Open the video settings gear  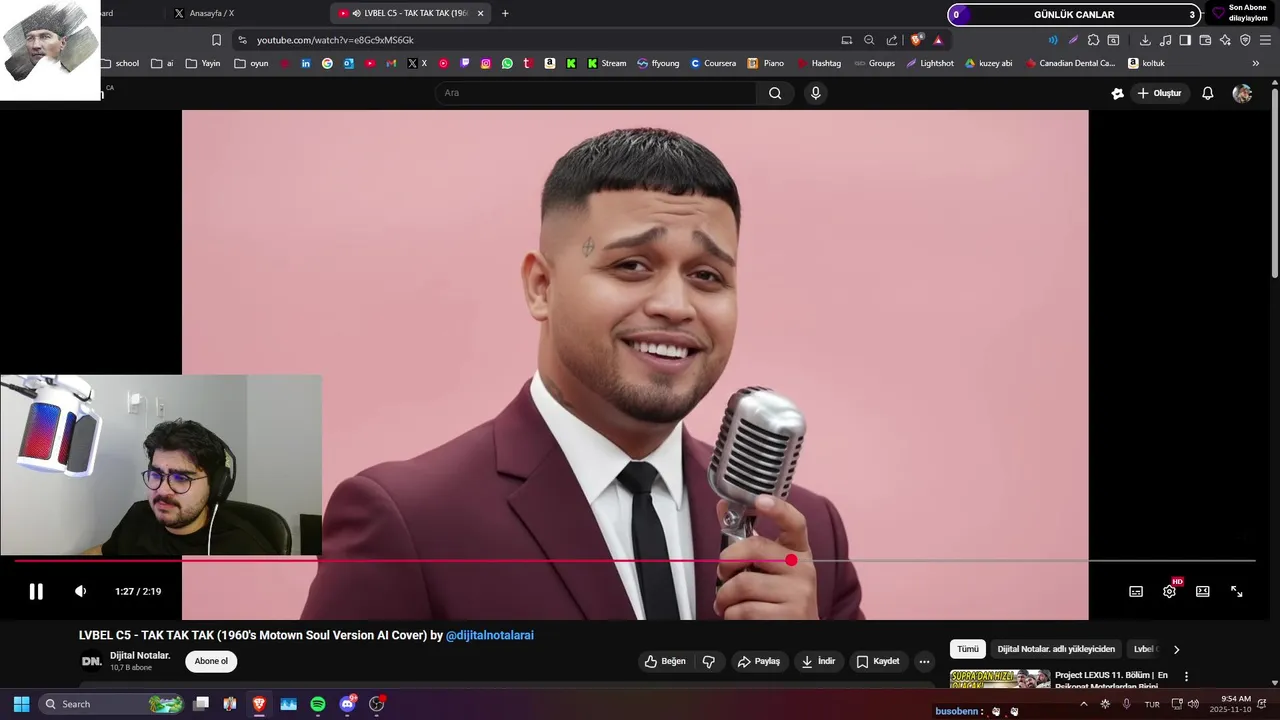pos(1169,591)
